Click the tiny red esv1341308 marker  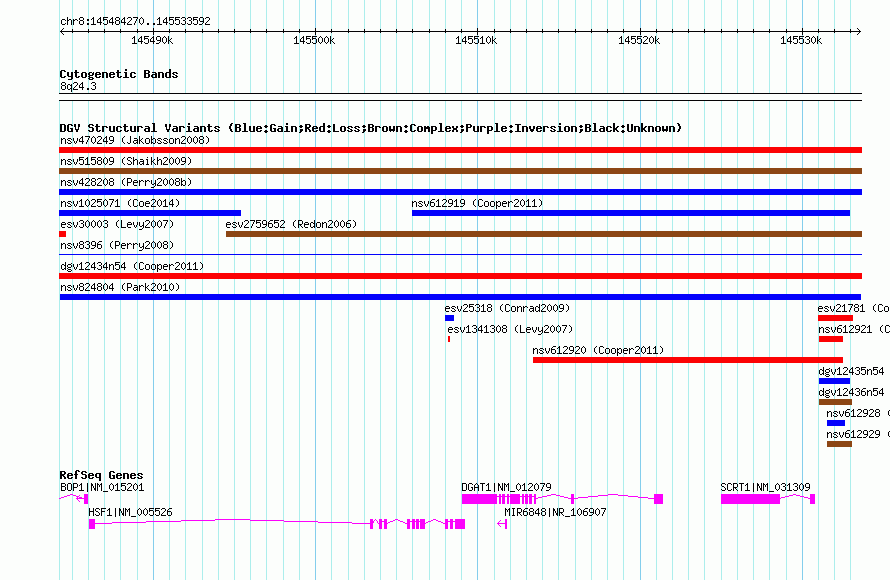[448, 339]
